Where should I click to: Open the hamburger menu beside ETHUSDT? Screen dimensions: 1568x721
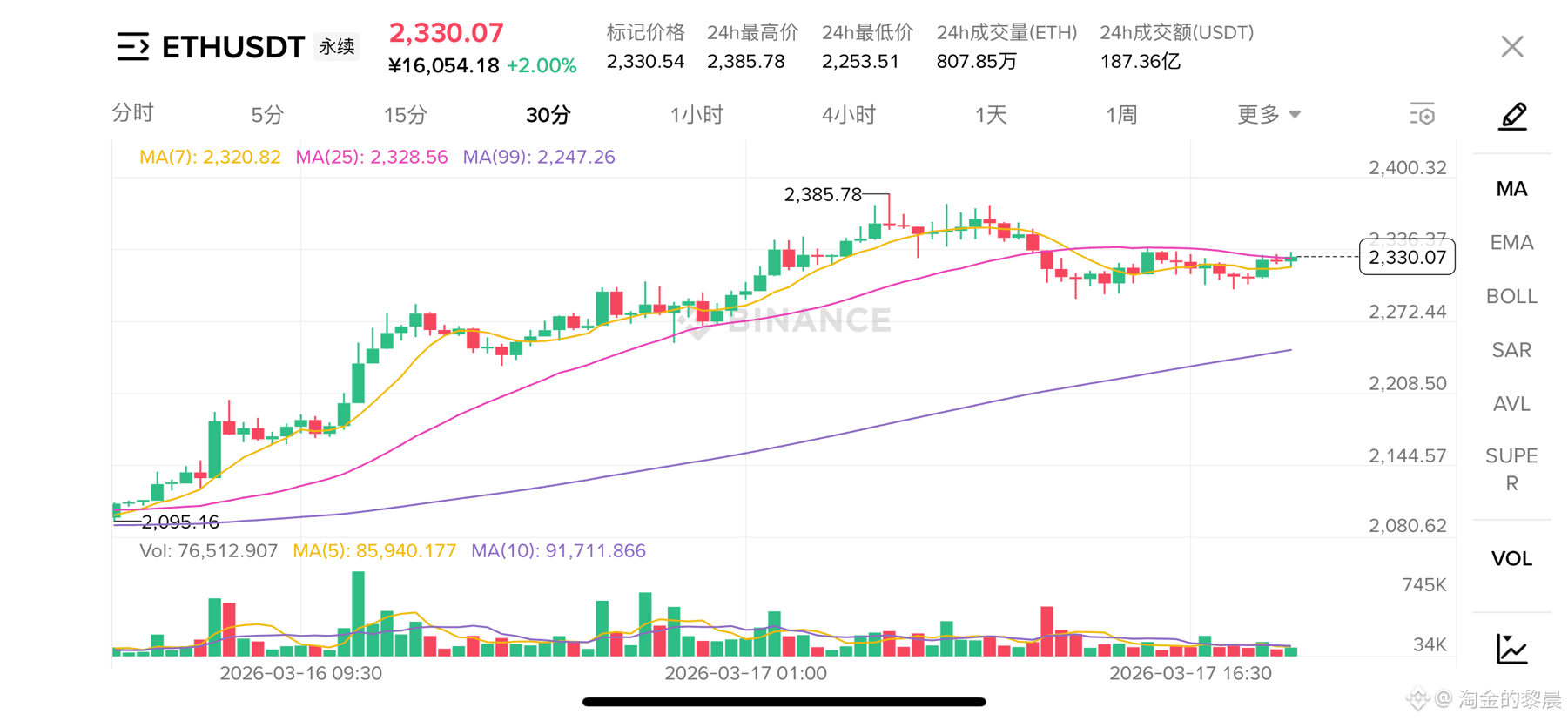pos(132,46)
